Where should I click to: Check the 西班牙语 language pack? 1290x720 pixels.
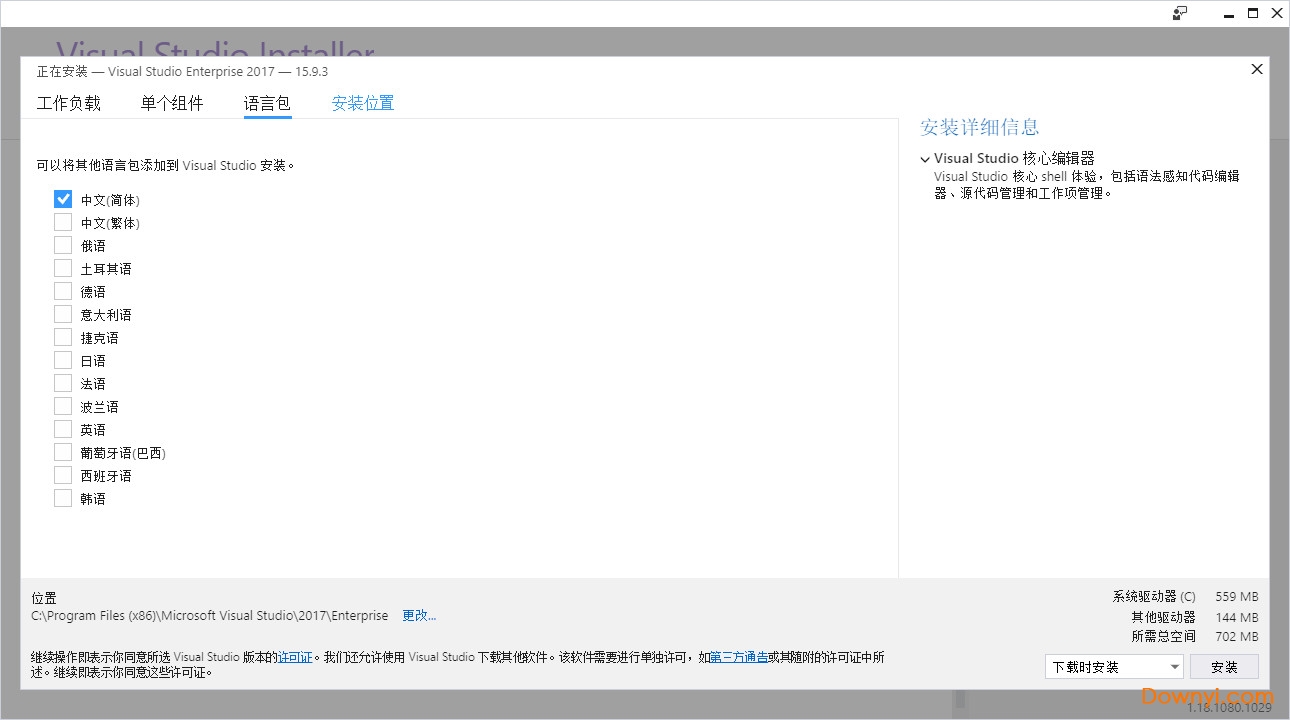(63, 474)
